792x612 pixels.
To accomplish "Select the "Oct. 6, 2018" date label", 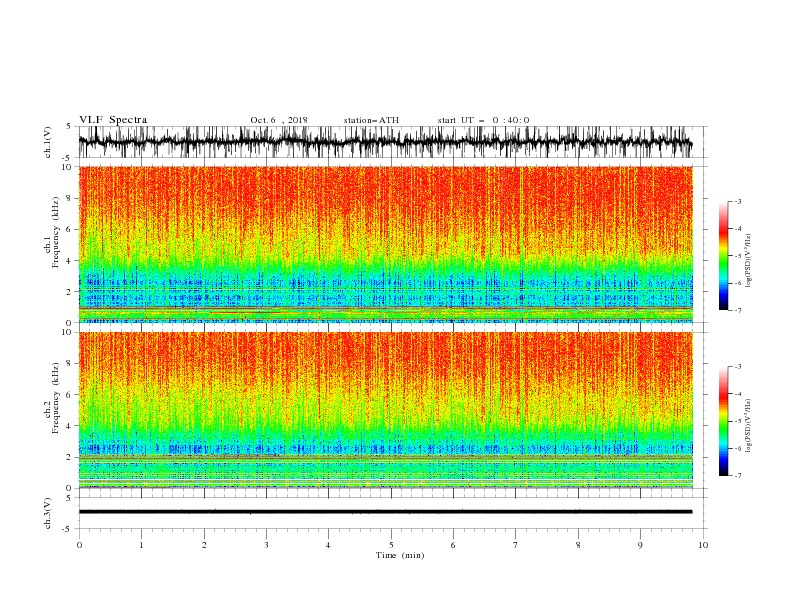I will tap(279, 120).
